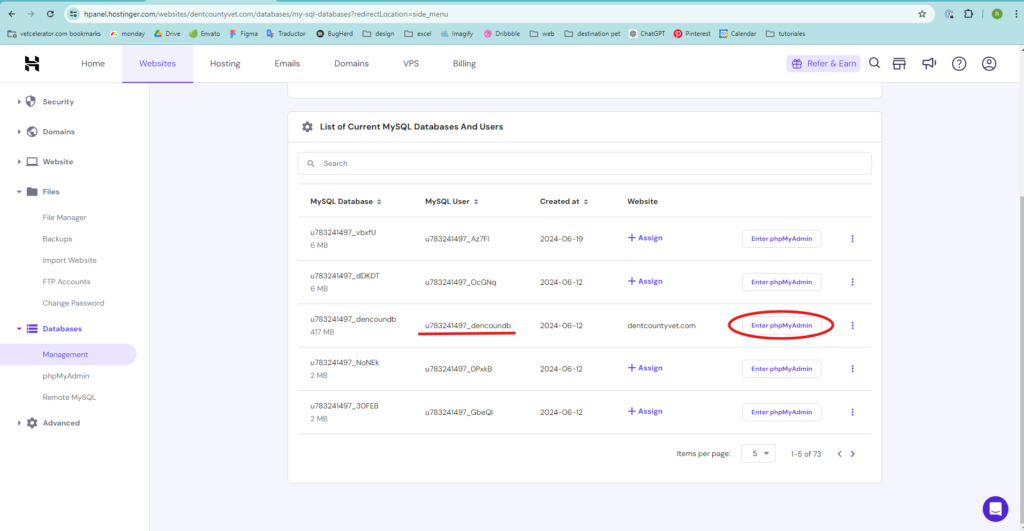Open the chat support bubble
Screen dimensions: 1024x531
click(x=995, y=508)
